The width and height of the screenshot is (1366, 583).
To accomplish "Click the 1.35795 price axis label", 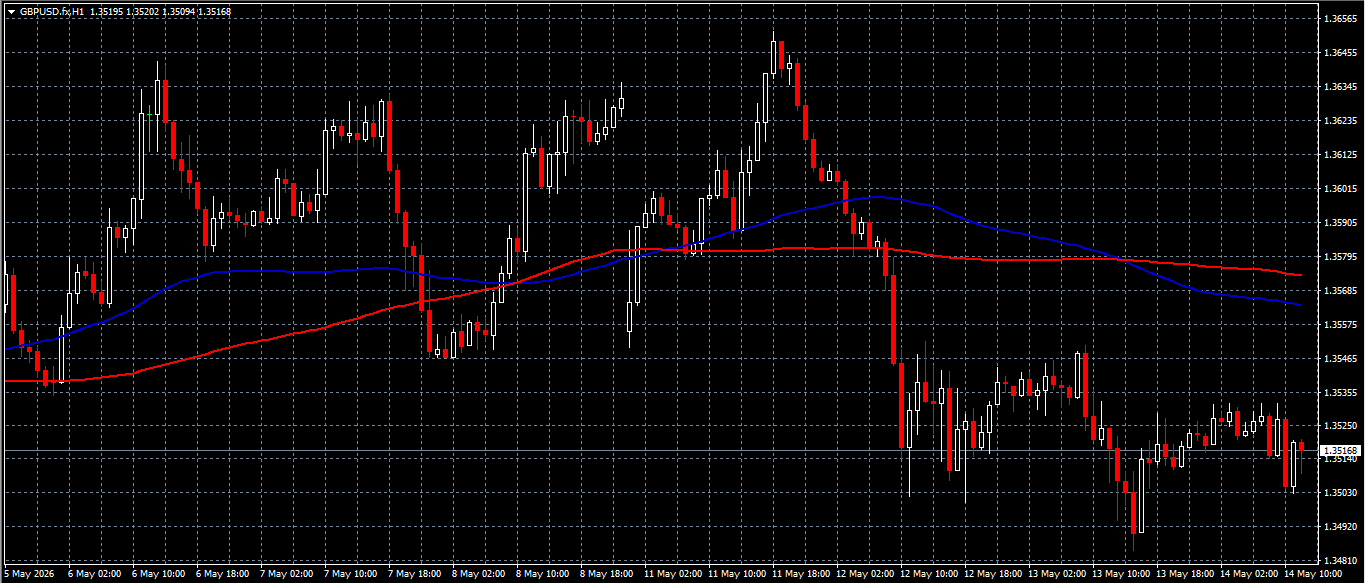I will coord(1340,257).
